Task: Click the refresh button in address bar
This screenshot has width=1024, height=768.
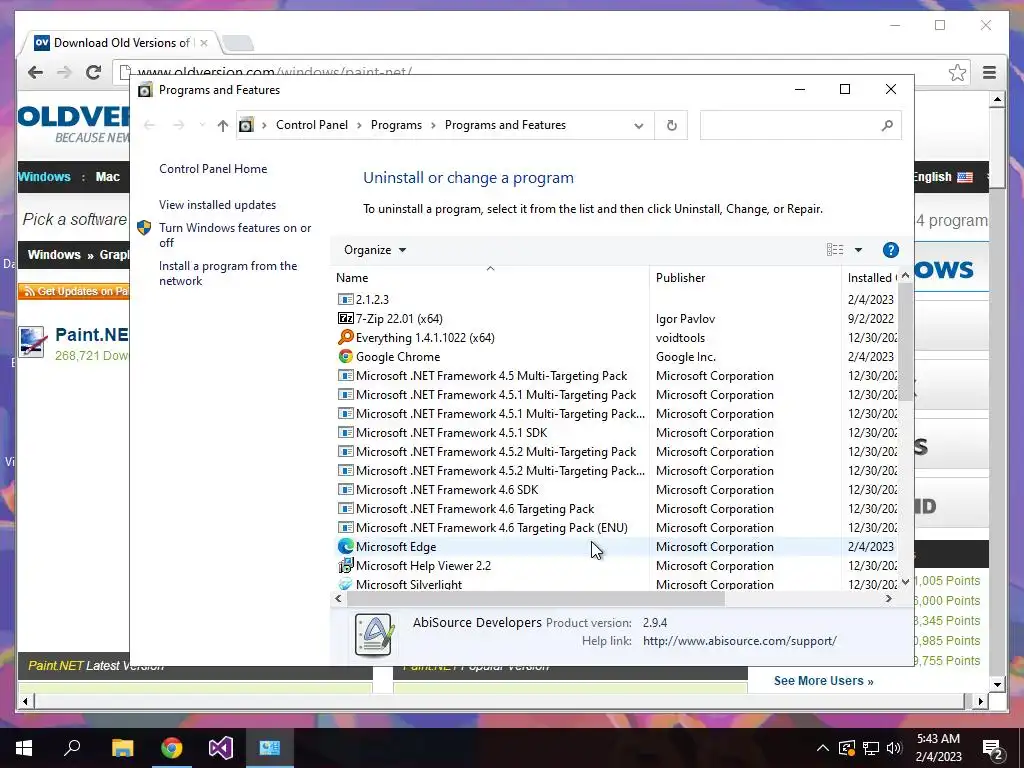Action: [671, 125]
